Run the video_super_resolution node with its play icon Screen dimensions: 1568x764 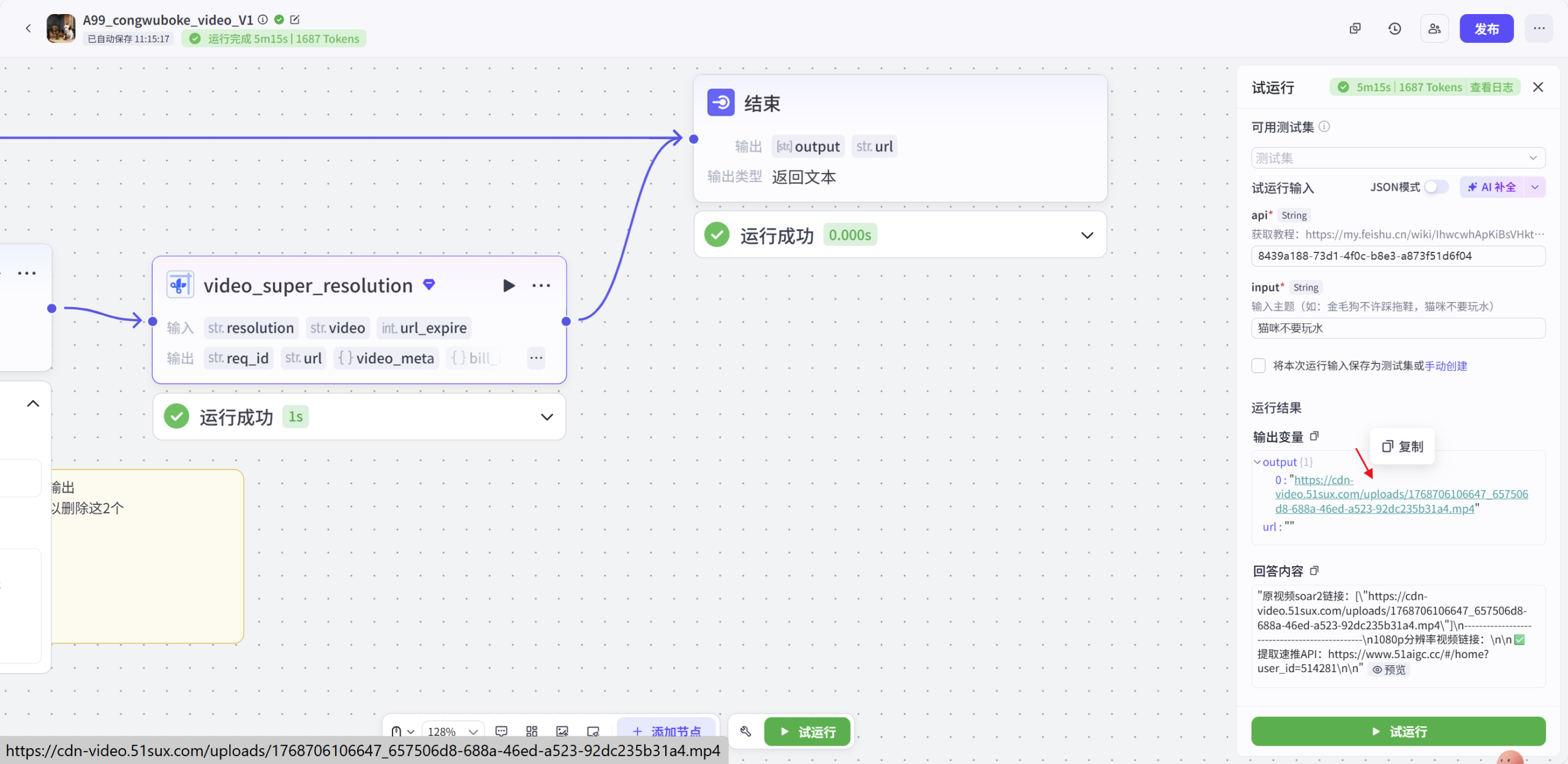coord(508,285)
